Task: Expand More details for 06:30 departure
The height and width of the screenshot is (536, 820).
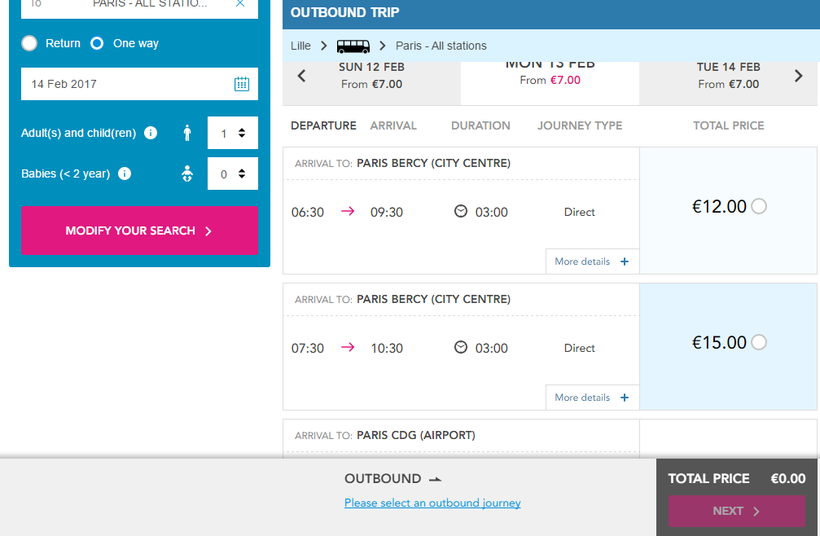Action: (x=592, y=261)
